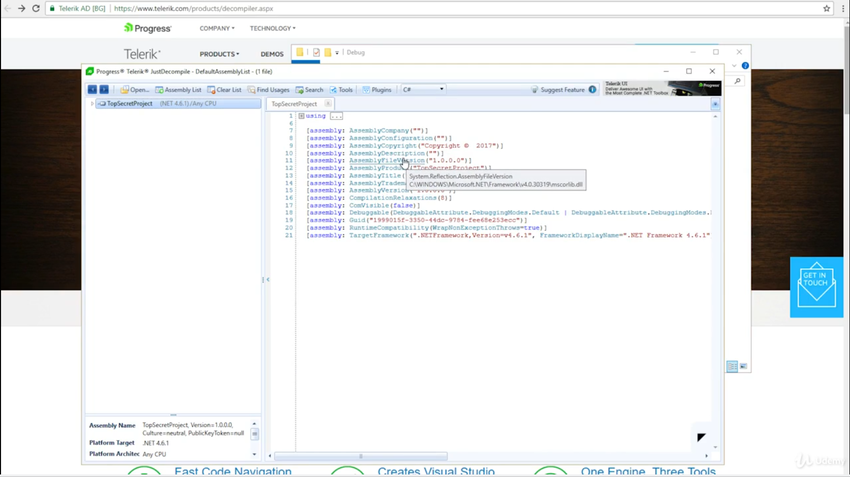Image resolution: width=850 pixels, height=477 pixels.
Task: Click the navigate back arrow in JustDecompile
Action: (92, 90)
